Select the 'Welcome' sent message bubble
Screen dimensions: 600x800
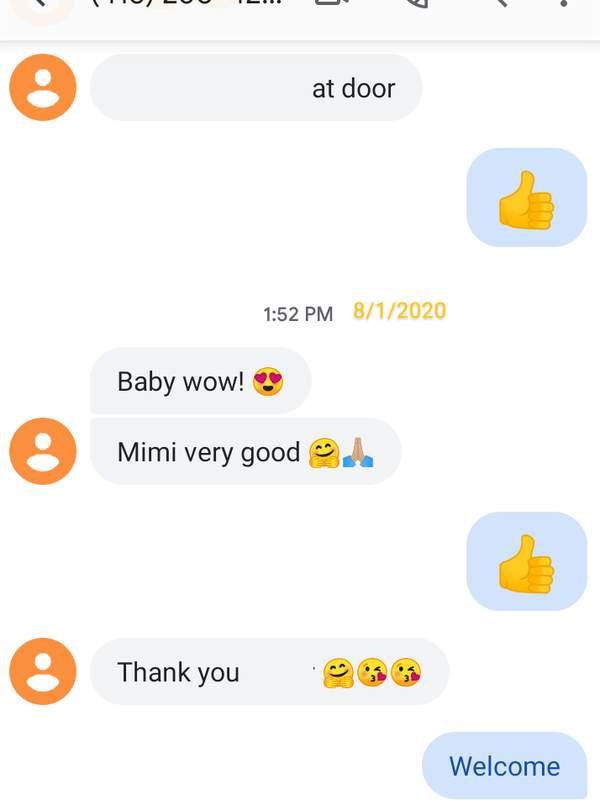click(x=505, y=765)
